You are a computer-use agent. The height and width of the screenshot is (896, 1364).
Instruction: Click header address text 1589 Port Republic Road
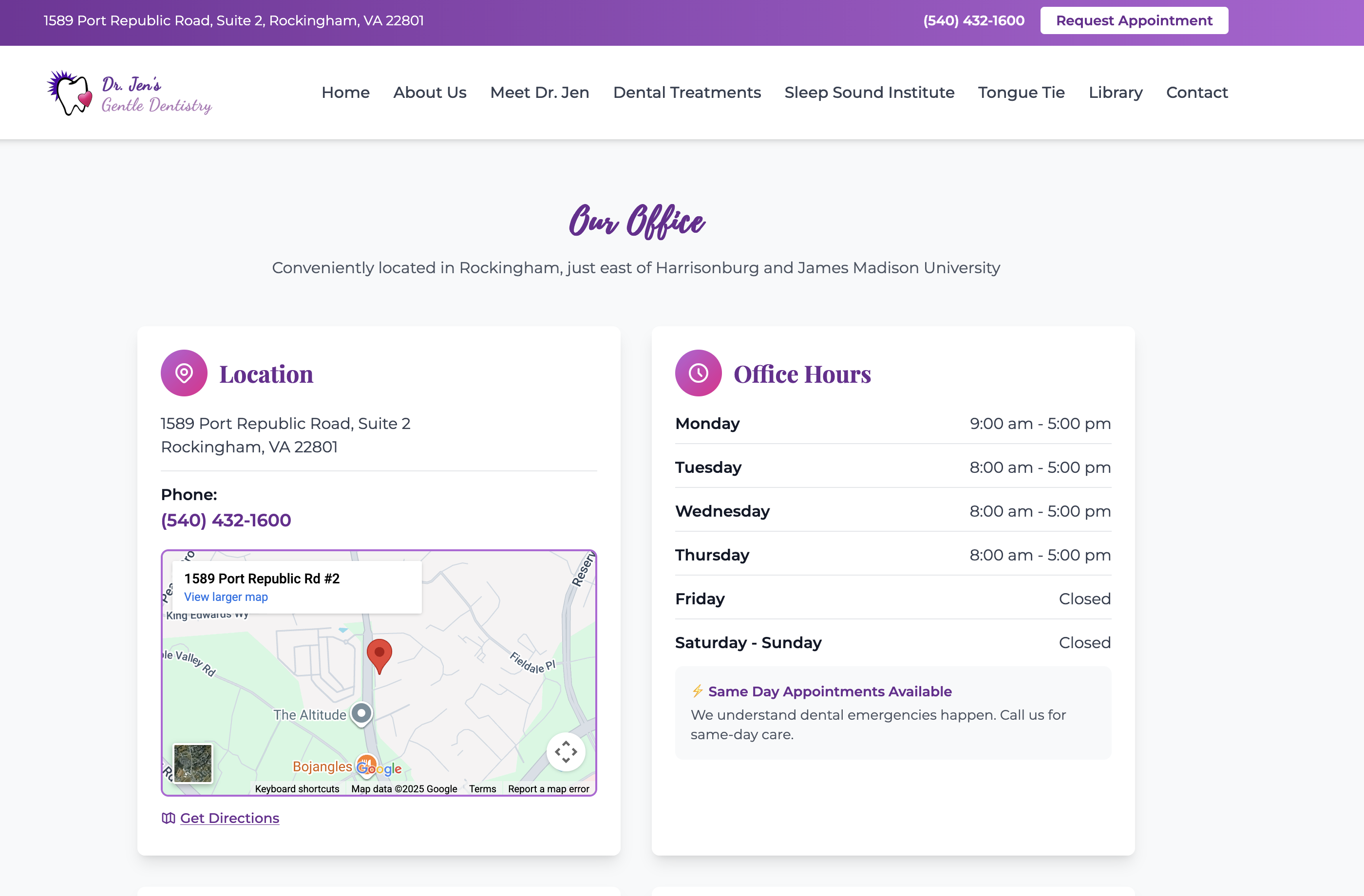pos(234,20)
